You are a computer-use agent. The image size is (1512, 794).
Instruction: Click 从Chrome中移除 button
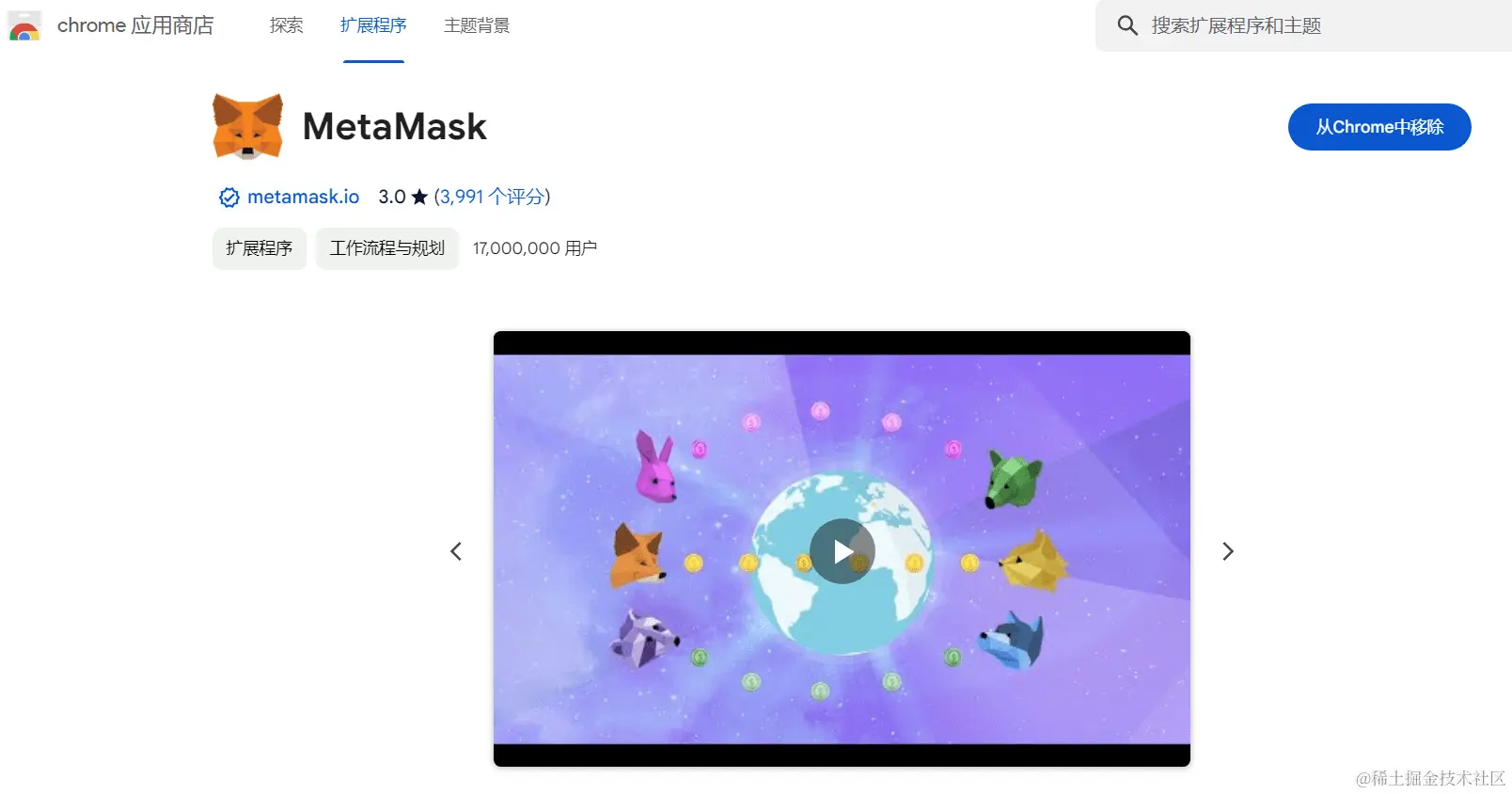click(1379, 127)
